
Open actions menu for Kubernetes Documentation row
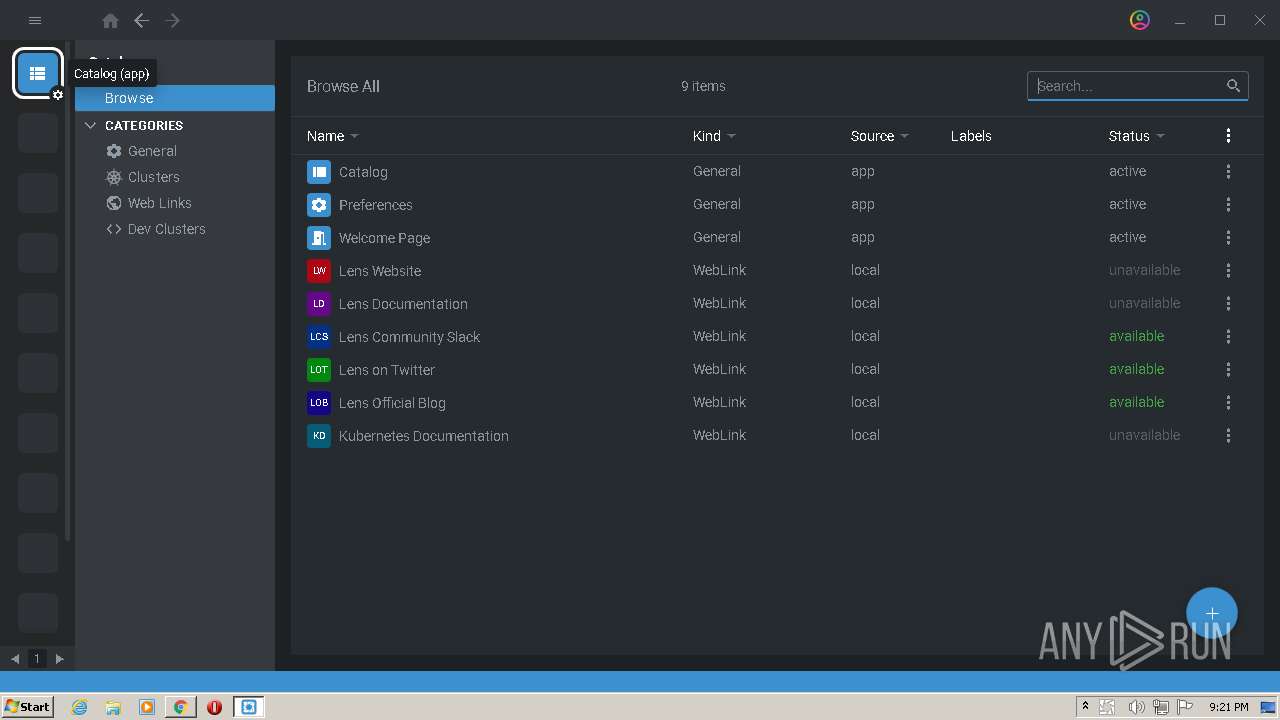pos(1228,436)
